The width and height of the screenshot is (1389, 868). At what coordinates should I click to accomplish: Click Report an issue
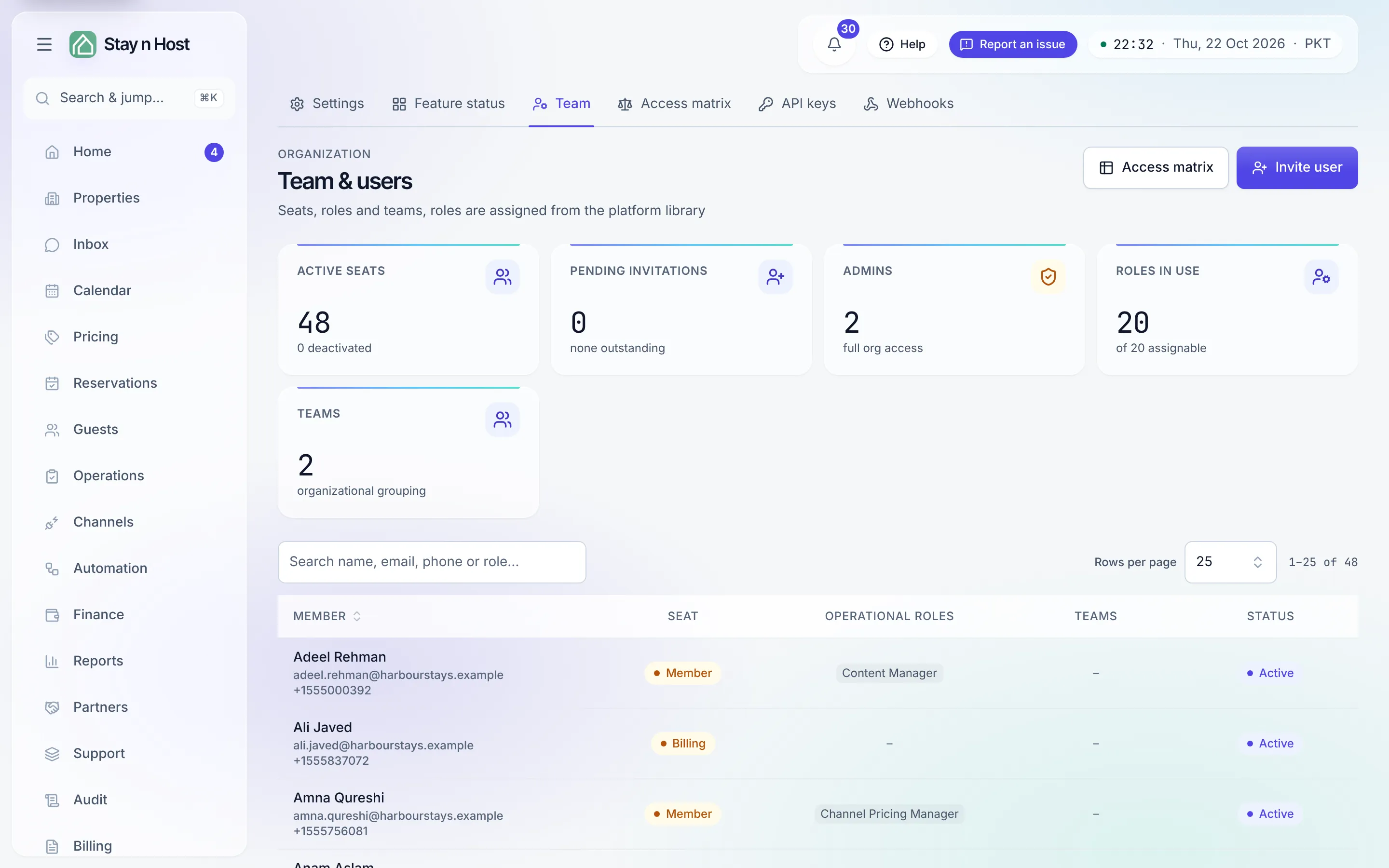[x=1012, y=44]
